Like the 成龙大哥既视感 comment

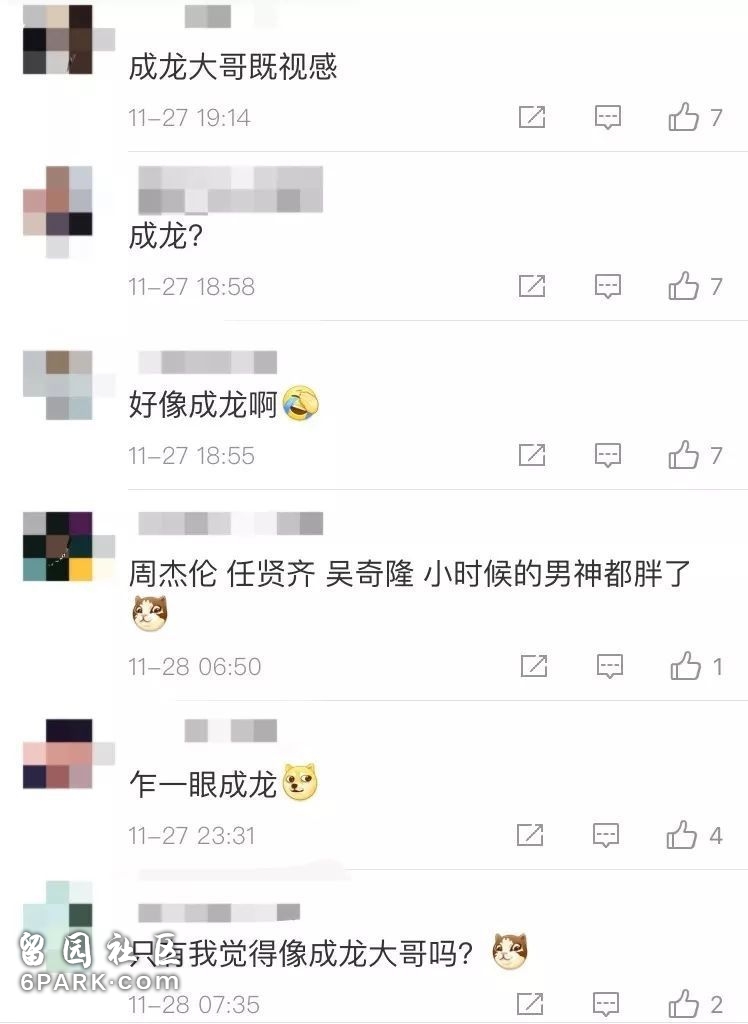pyautogui.click(x=683, y=118)
